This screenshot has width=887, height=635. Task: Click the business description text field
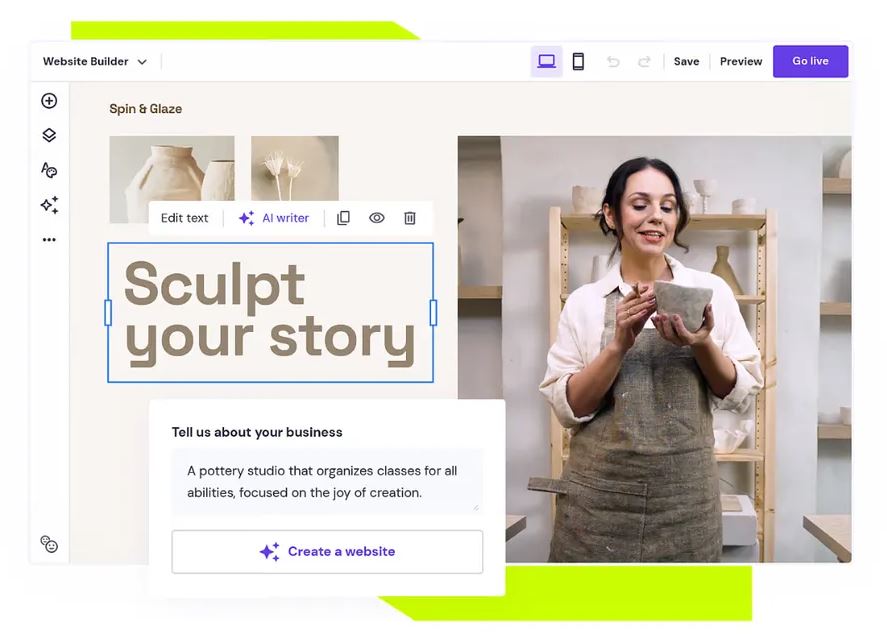point(327,481)
